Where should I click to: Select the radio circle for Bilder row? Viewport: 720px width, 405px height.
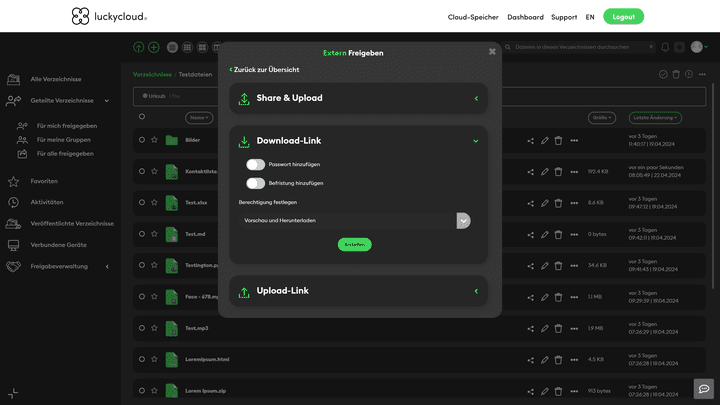point(142,140)
